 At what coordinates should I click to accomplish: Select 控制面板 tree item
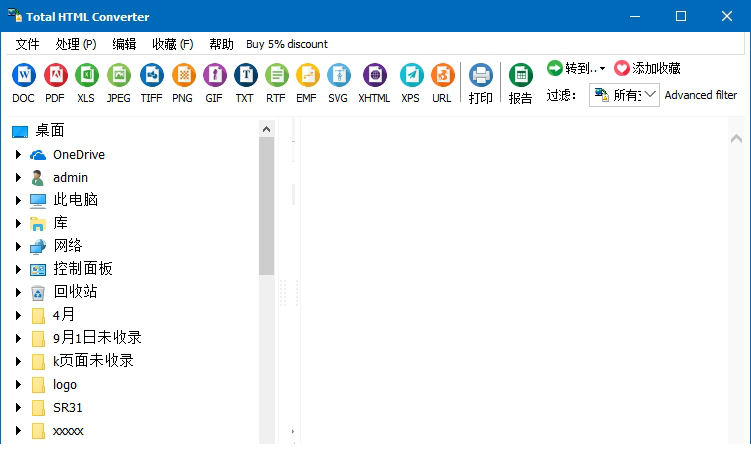[83, 269]
